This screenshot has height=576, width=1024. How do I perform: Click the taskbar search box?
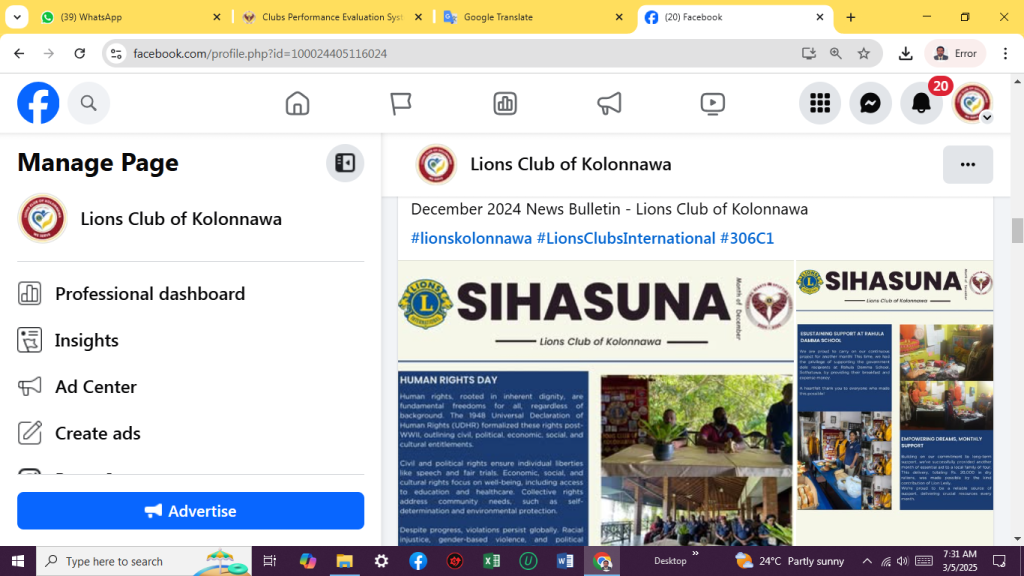tap(144, 561)
